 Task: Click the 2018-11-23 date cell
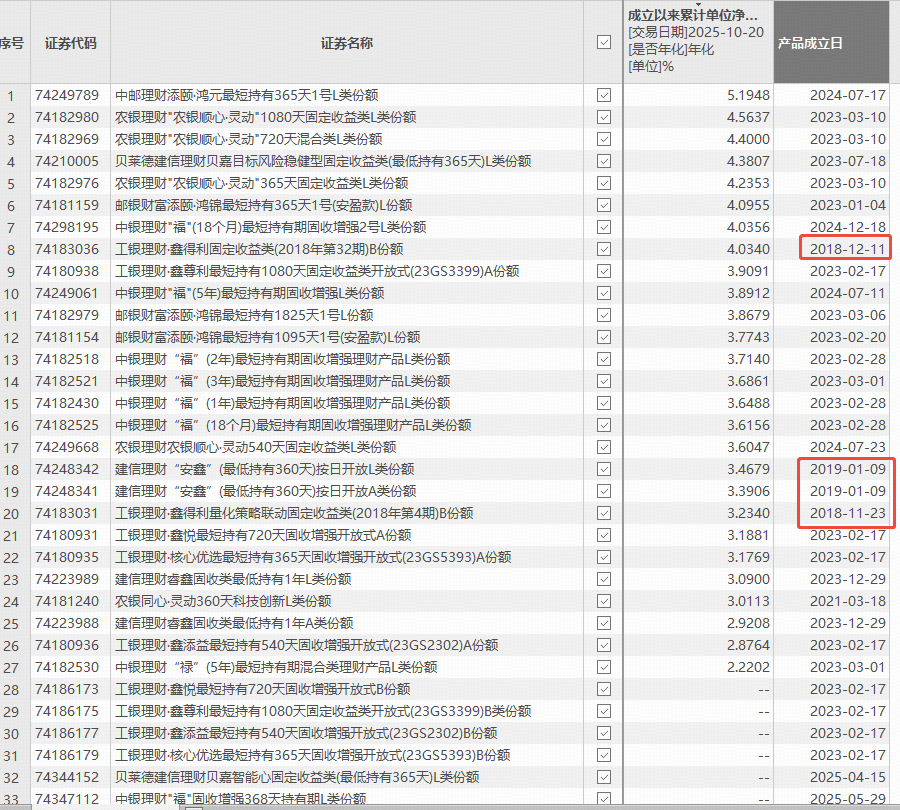847,513
